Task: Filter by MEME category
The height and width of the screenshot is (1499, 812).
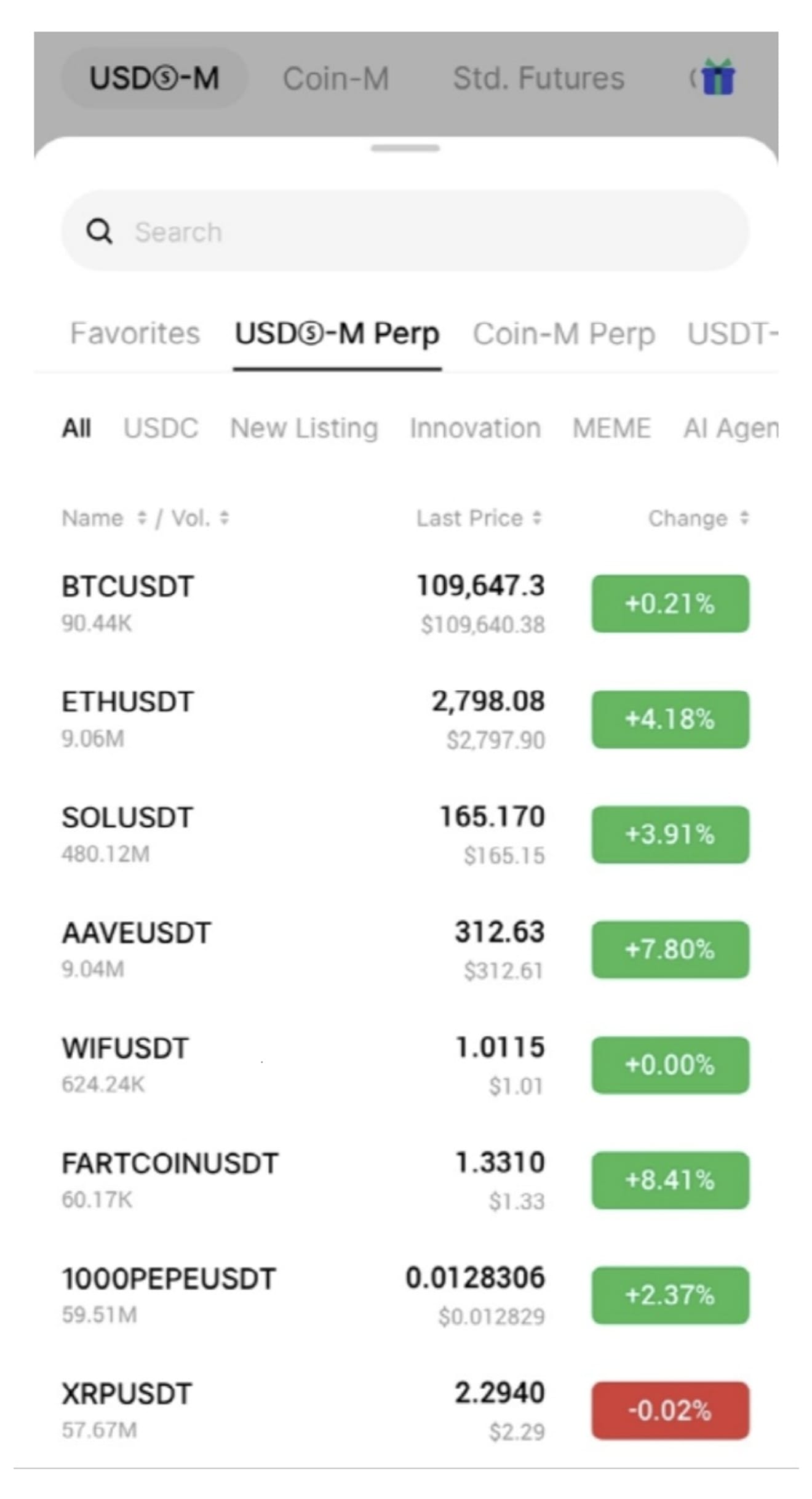Action: click(x=611, y=428)
